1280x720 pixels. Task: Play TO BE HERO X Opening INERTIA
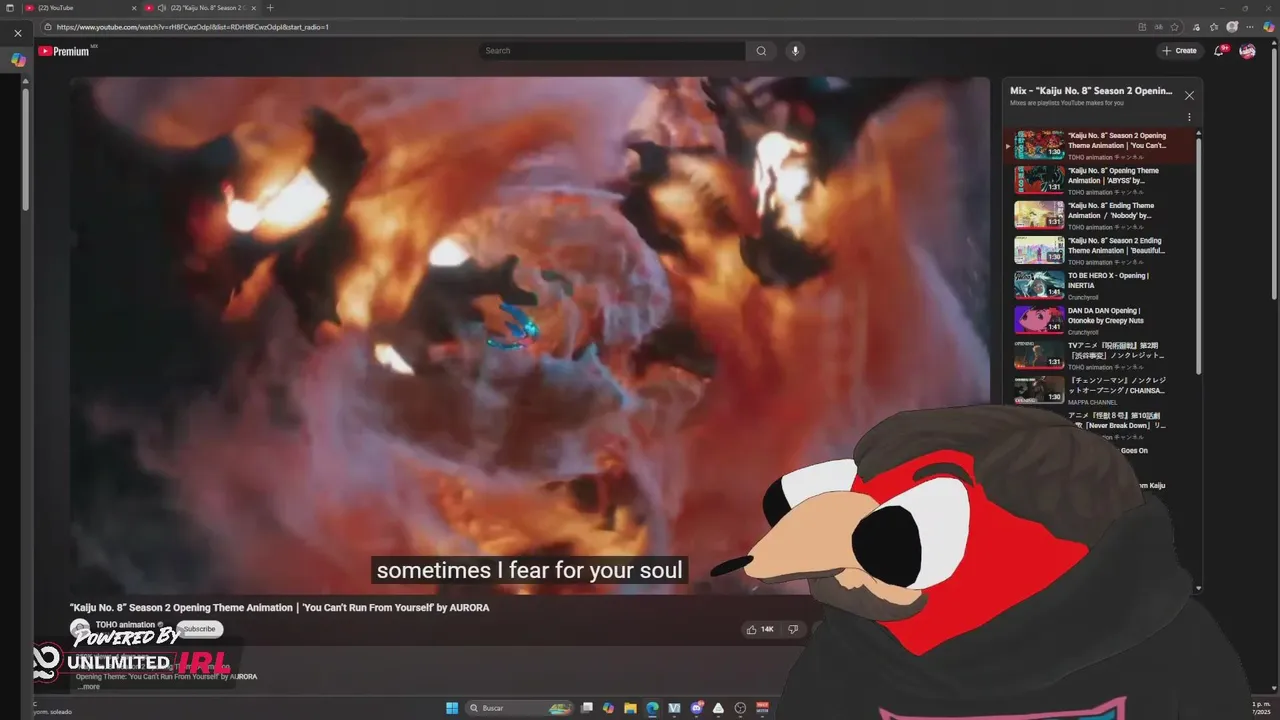click(x=1098, y=285)
